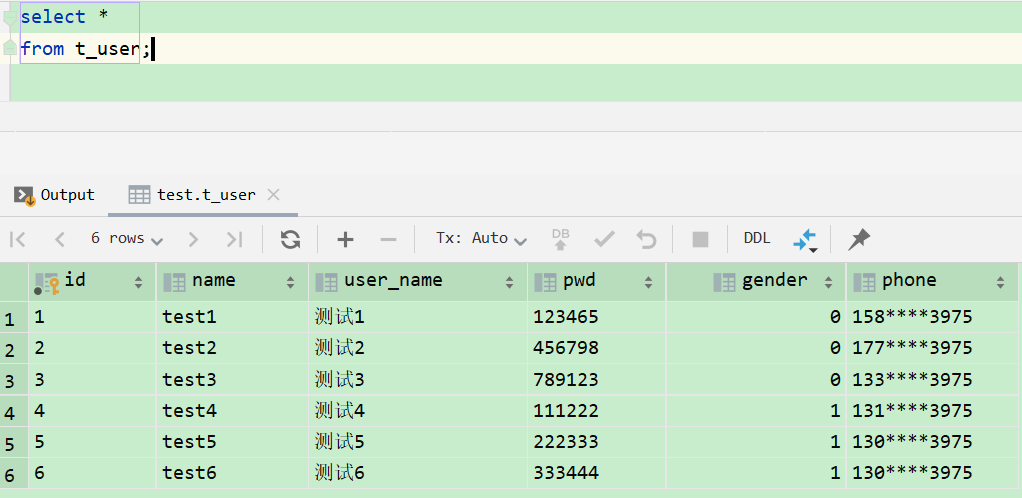Click the 测试3 user_name cell
Image resolution: width=1022 pixels, height=498 pixels.
pyautogui.click(x=418, y=380)
